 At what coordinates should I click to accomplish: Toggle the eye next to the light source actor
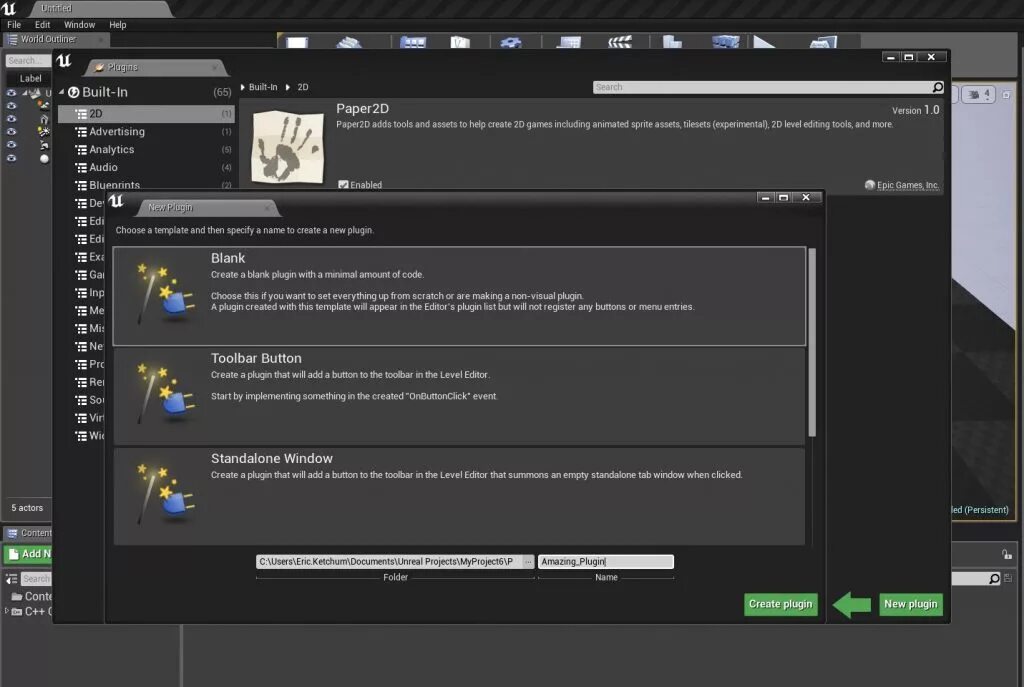pyautogui.click(x=11, y=132)
